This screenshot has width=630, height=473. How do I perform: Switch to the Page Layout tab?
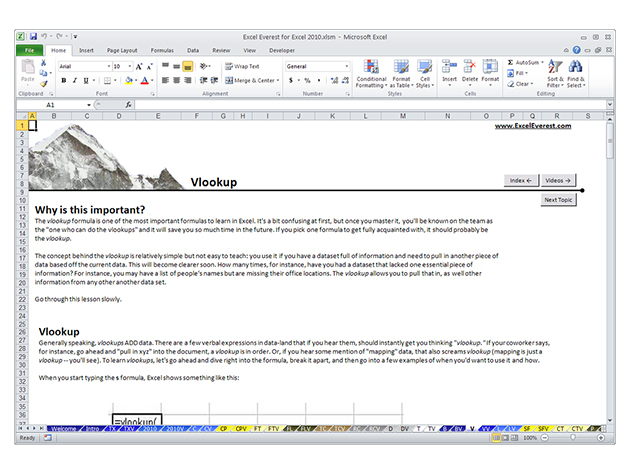tap(122, 50)
